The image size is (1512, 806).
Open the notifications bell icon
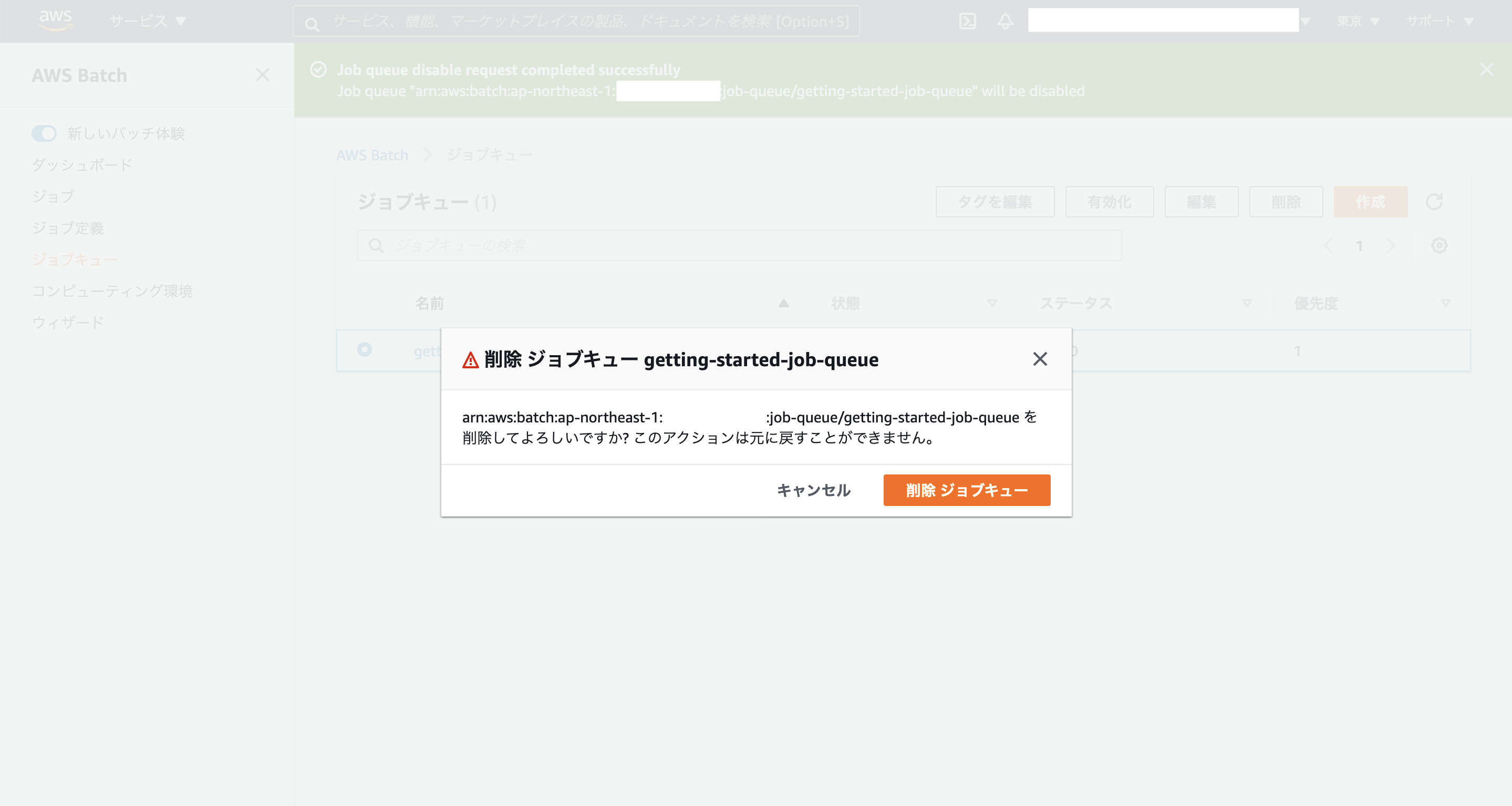pos(1006,22)
